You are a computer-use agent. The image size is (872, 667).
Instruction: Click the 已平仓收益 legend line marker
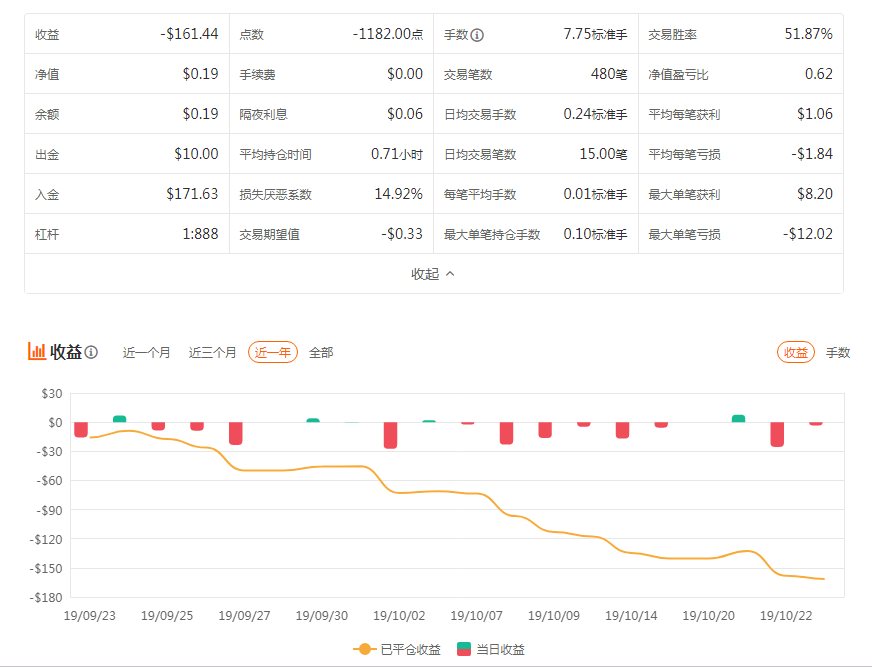[365, 649]
